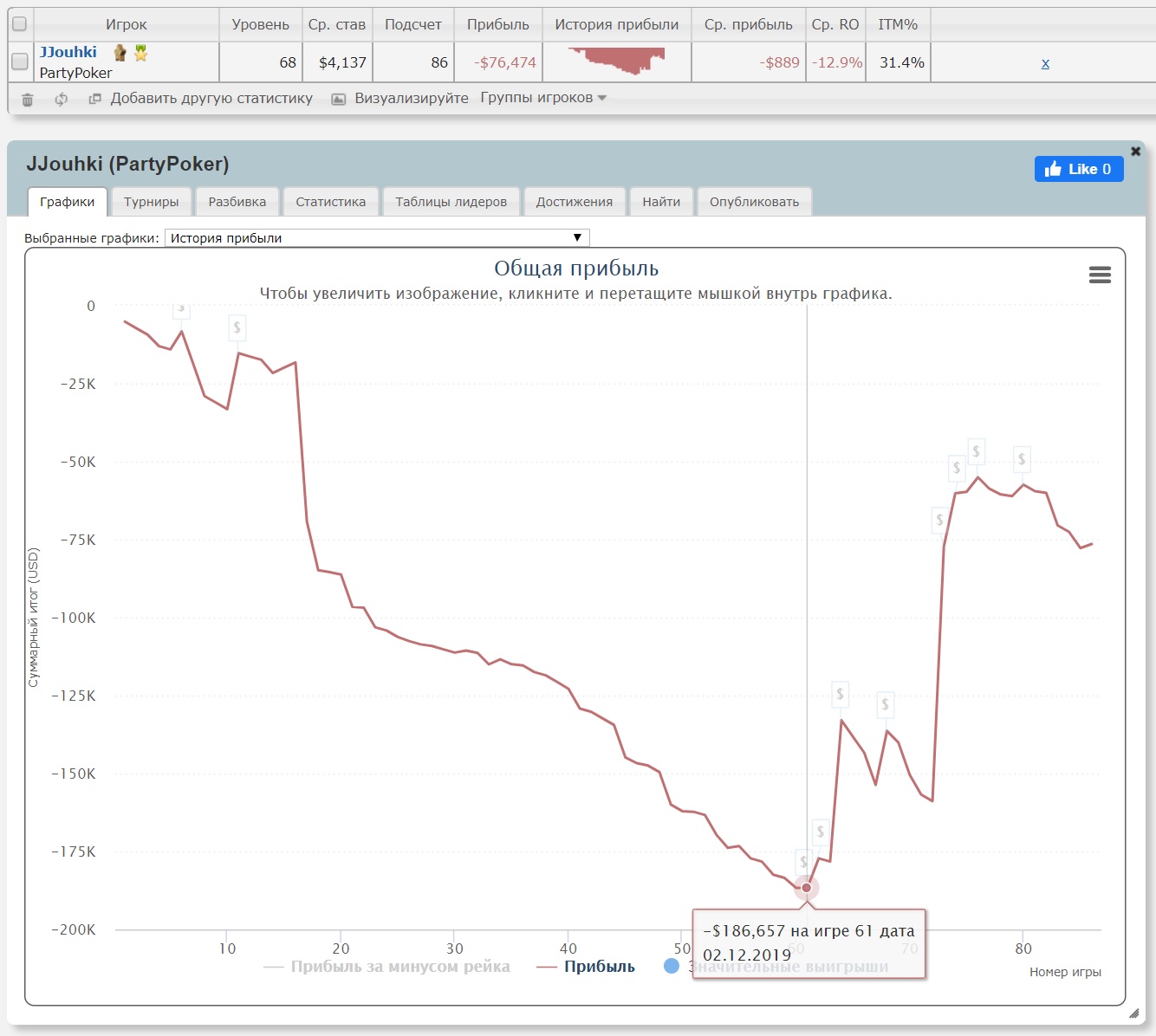Screen dimensions: 1156x1036
Task: Close the JJouhki details panel
Action: [1135, 151]
